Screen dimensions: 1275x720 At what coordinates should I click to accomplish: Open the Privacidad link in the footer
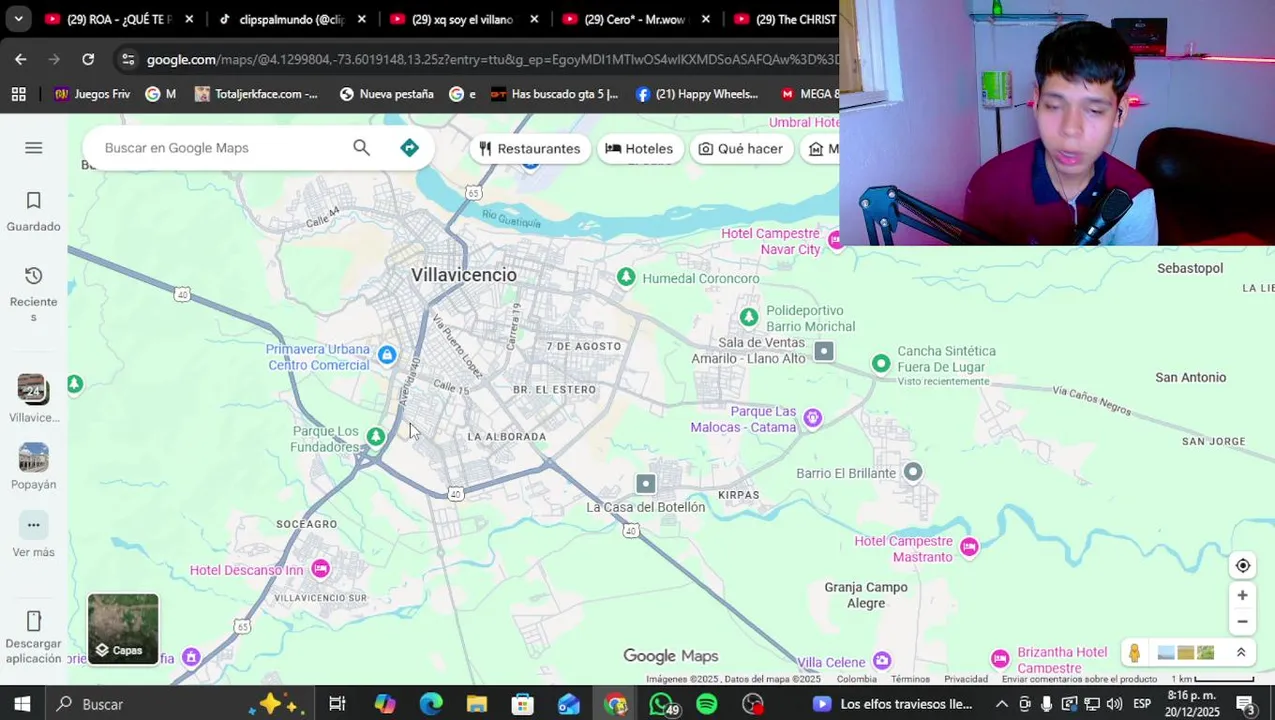pyautogui.click(x=966, y=679)
